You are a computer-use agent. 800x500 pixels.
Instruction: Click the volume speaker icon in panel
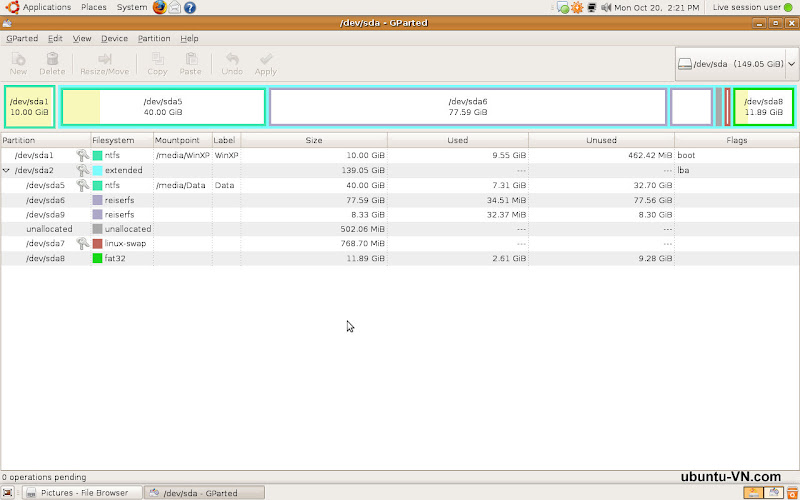[606, 8]
